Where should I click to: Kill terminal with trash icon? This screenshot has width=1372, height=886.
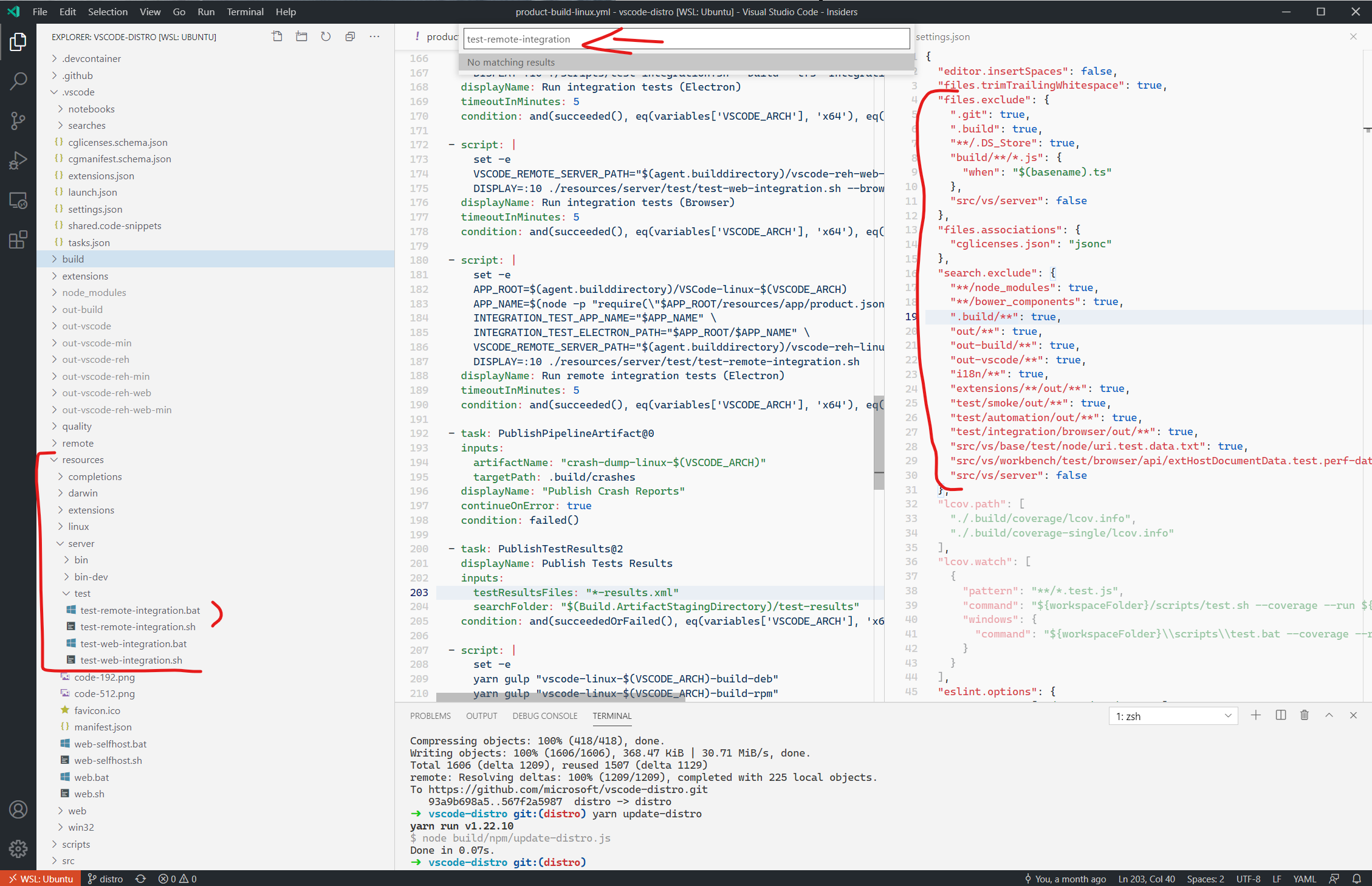[1305, 715]
